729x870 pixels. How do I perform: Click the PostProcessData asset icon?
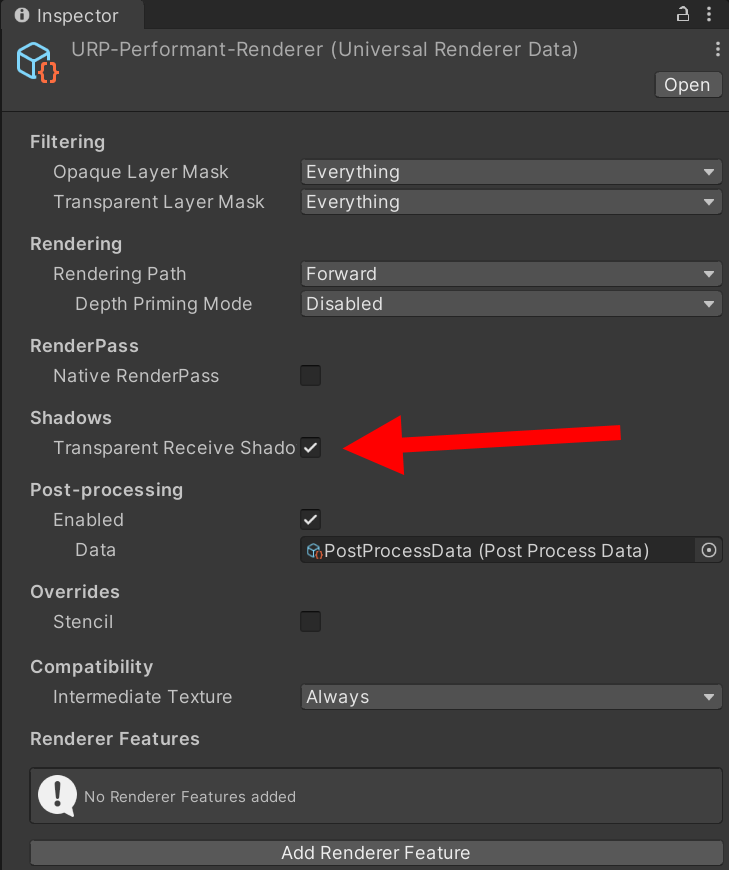(x=315, y=550)
